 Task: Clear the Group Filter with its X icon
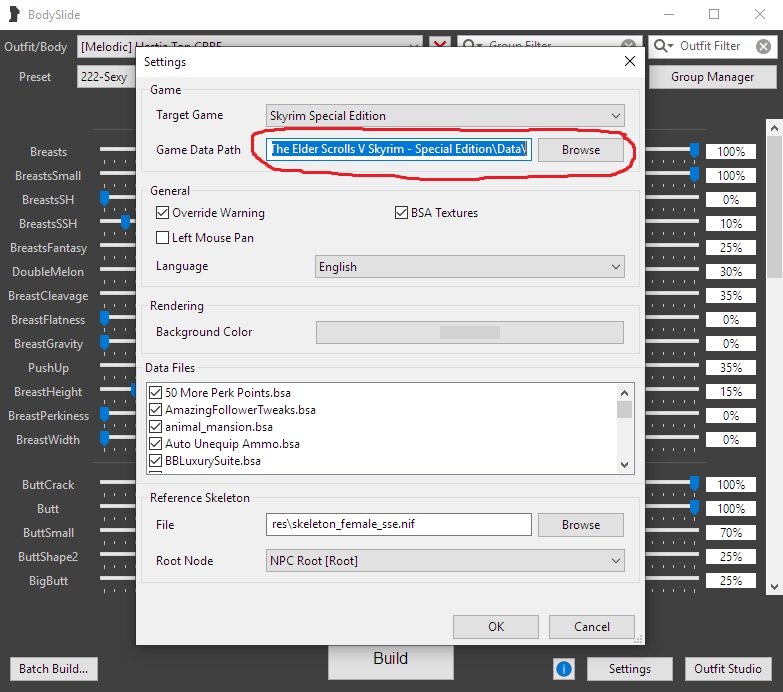pyautogui.click(x=628, y=46)
